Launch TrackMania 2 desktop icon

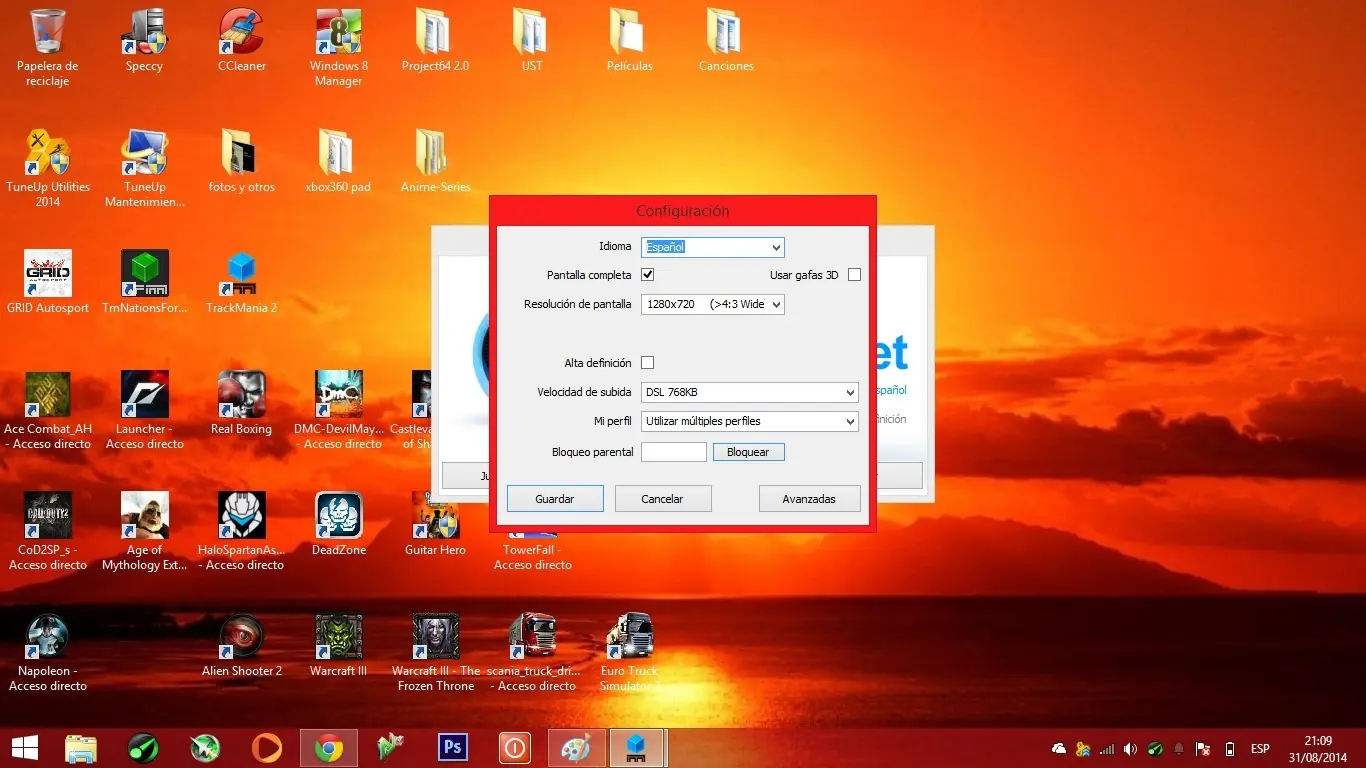coord(242,282)
